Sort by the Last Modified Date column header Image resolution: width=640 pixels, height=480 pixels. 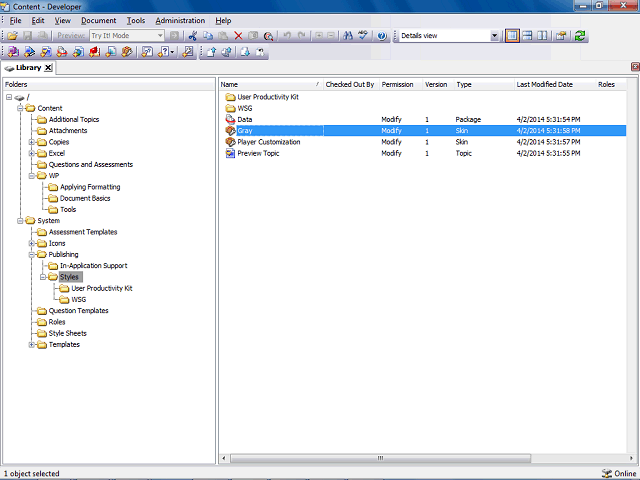555,84
